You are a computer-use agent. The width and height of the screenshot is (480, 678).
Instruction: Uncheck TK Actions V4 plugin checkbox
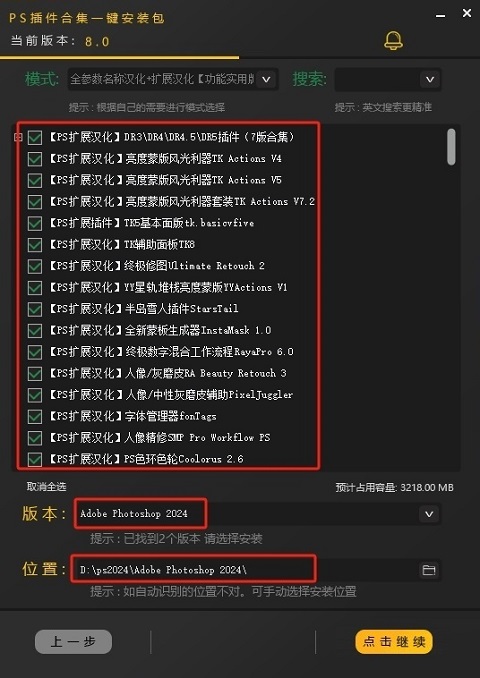tap(35, 159)
